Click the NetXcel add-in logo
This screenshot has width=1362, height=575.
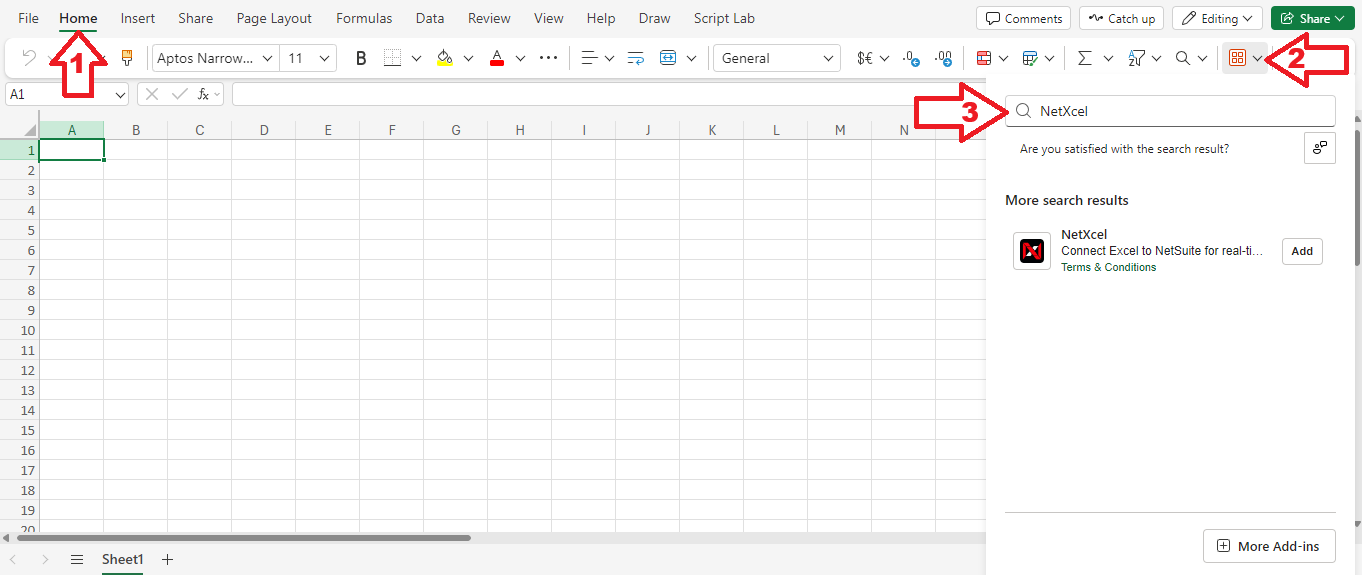(1032, 251)
